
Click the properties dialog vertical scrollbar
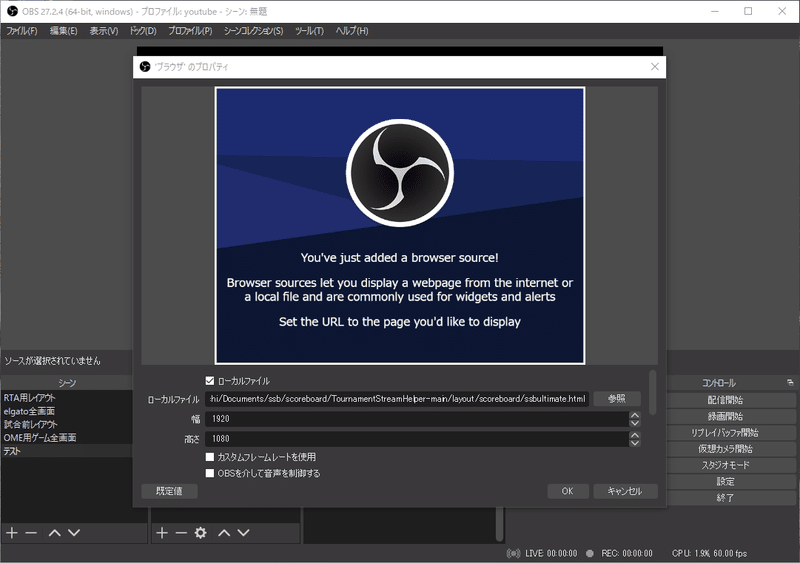(x=653, y=393)
